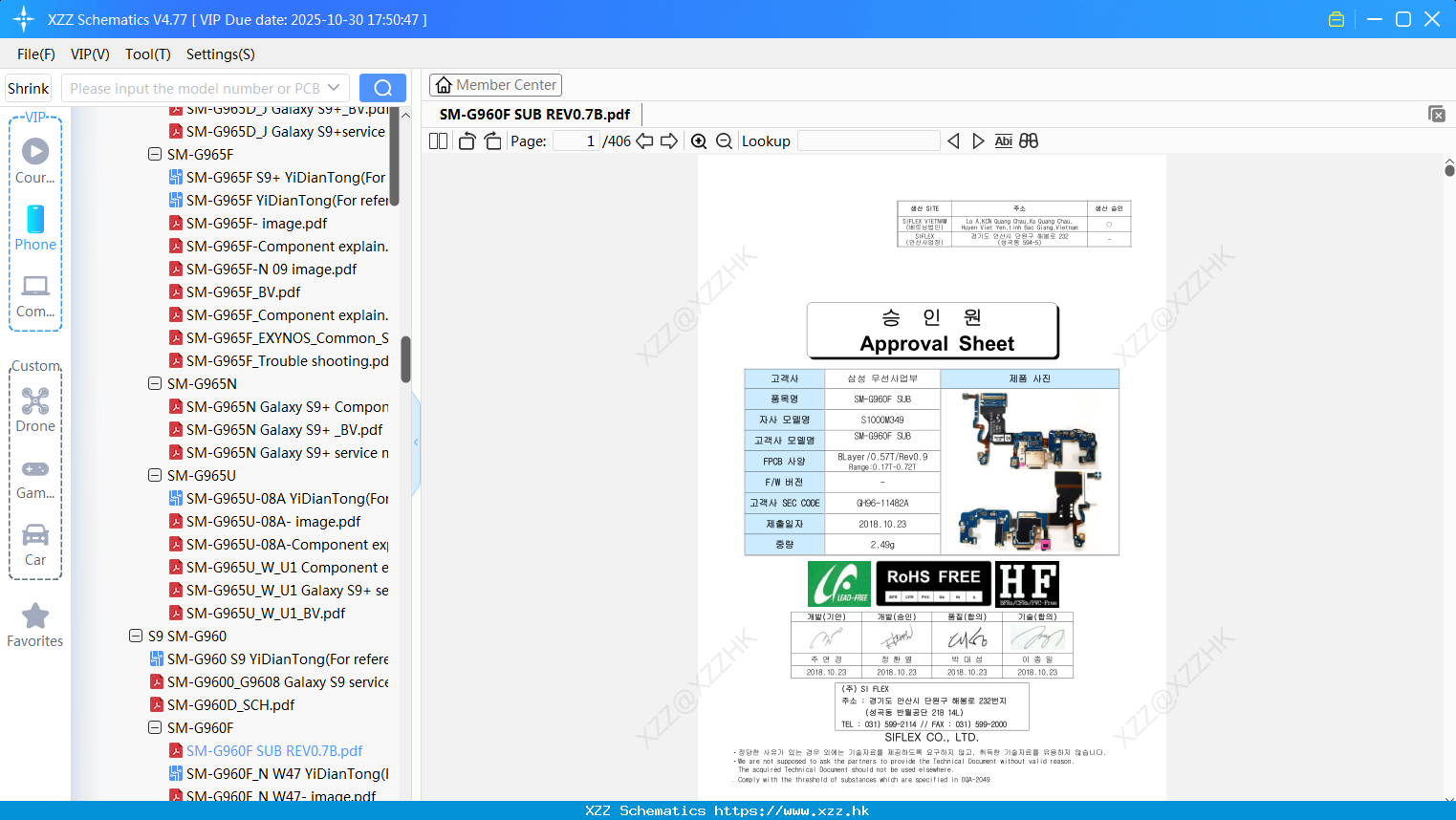
Task: Rotate page clockwise icon
Action: pos(492,140)
